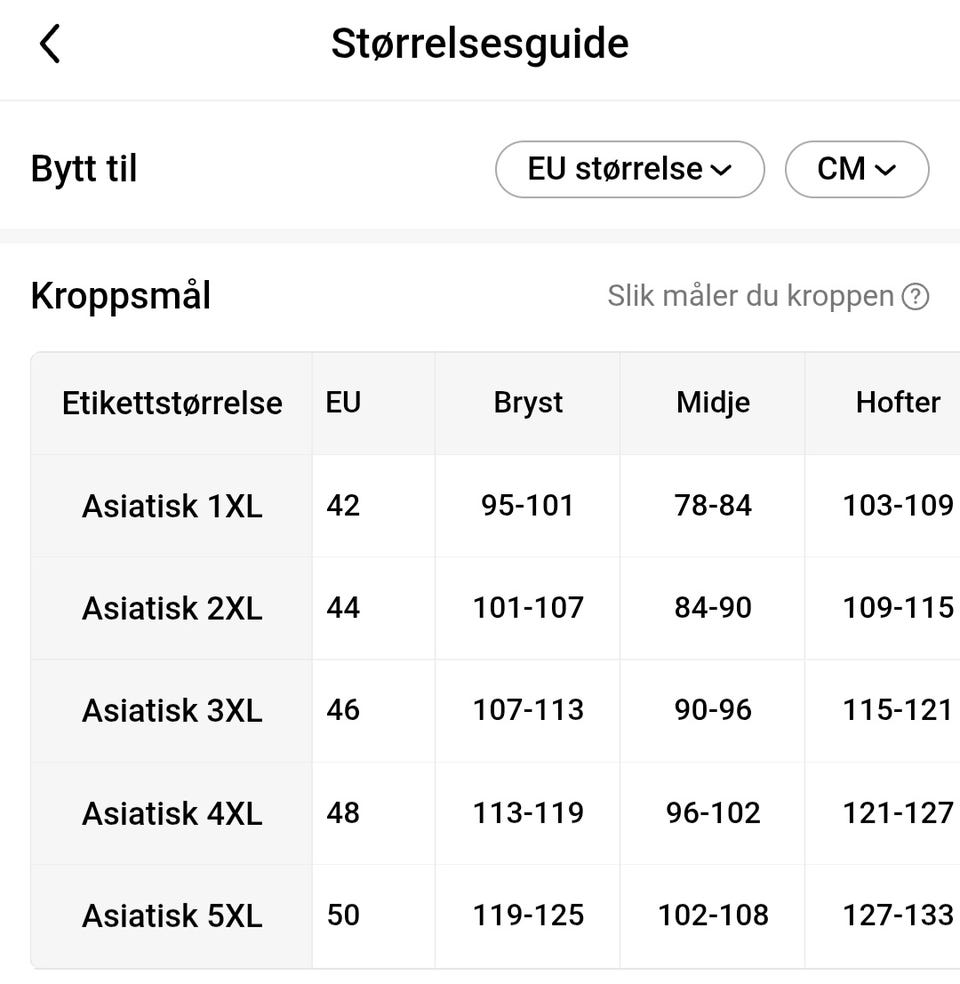Click the EU column header
The image size is (960, 984).
pyautogui.click(x=343, y=403)
